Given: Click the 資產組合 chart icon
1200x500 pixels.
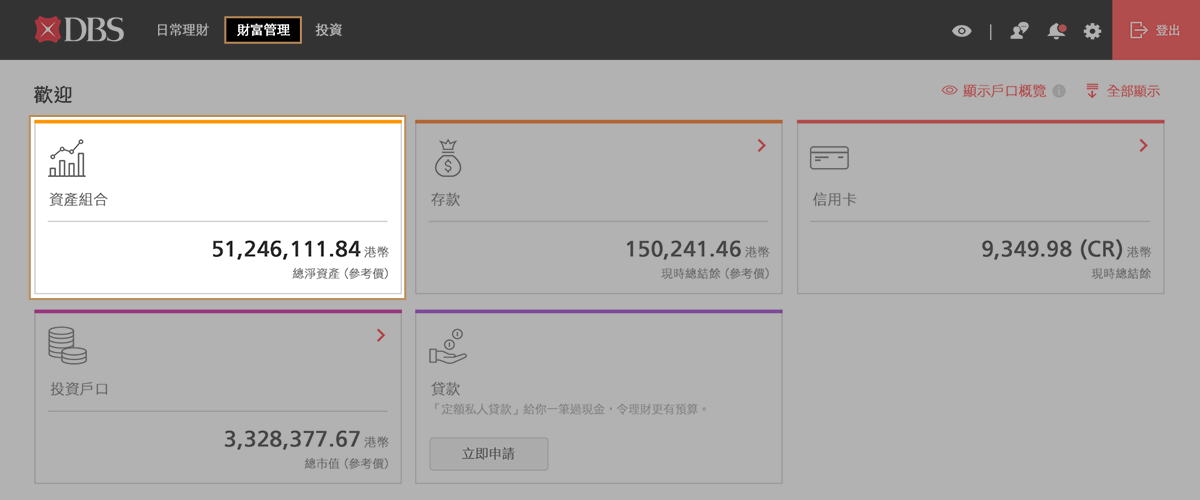Looking at the screenshot, I should pyautogui.click(x=67, y=158).
